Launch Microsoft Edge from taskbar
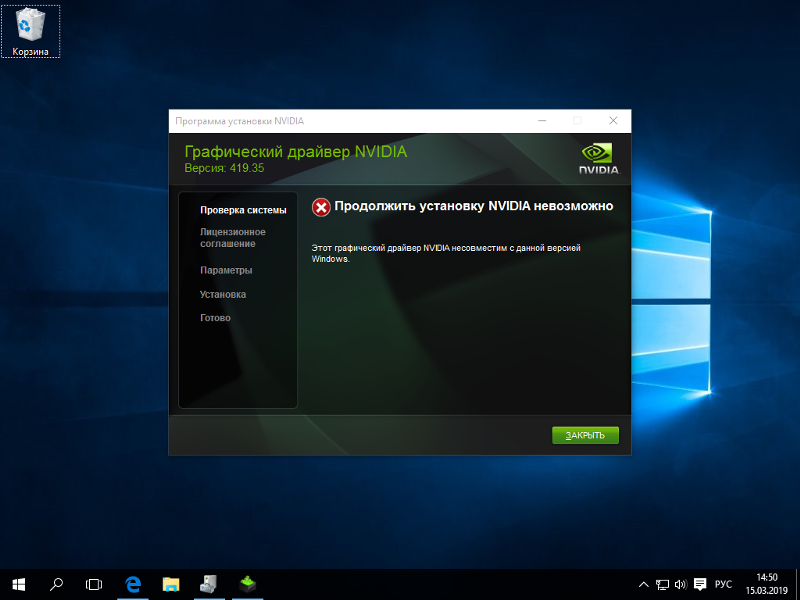This screenshot has height=600, width=800. tap(133, 584)
